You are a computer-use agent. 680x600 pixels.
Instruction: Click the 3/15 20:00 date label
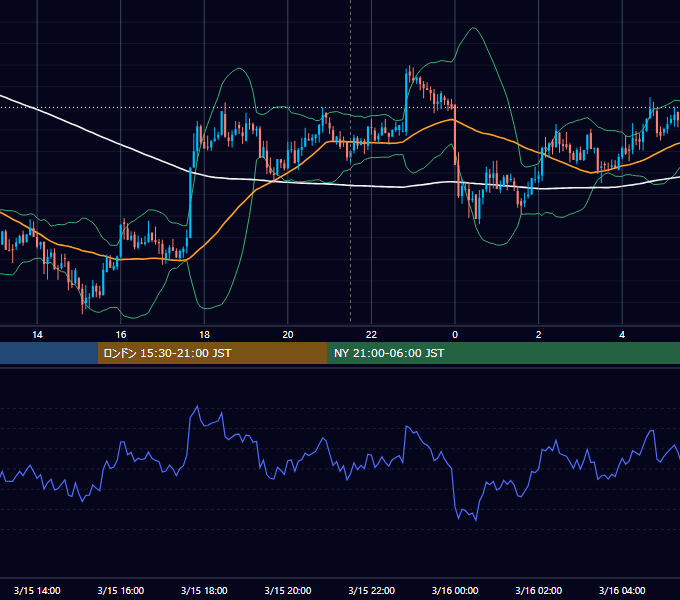[x=288, y=590]
